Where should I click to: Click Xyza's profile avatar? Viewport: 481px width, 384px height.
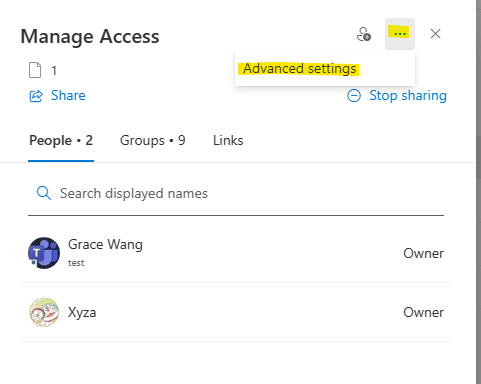[x=44, y=312]
